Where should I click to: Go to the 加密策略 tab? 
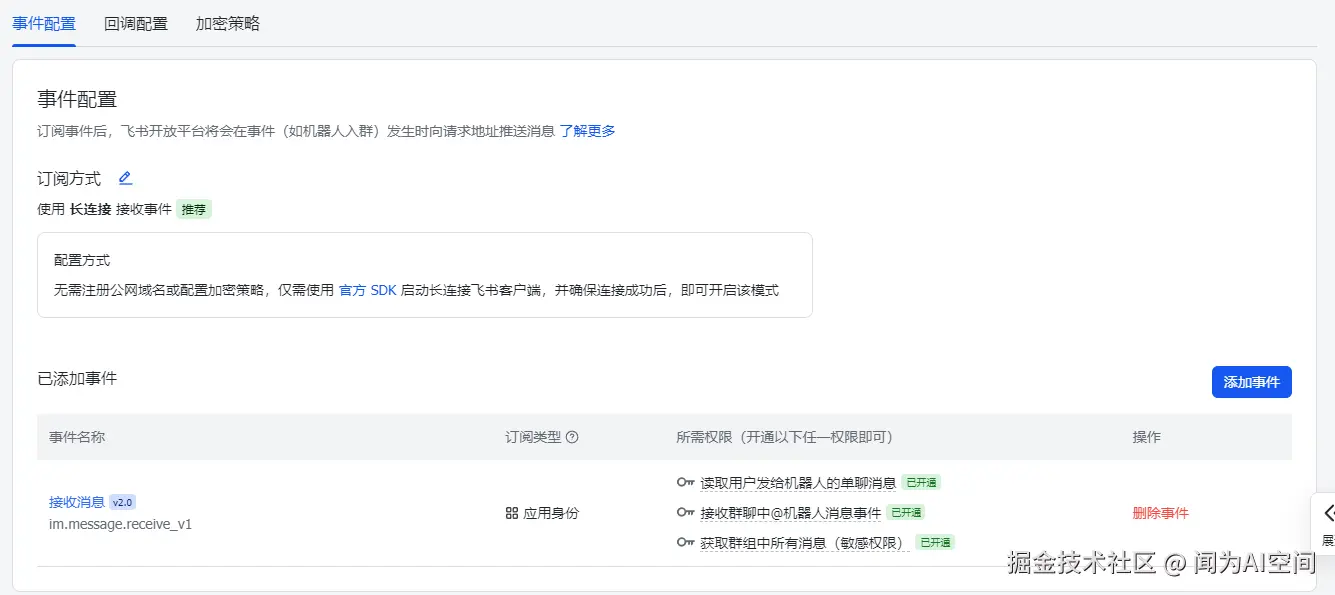228,23
